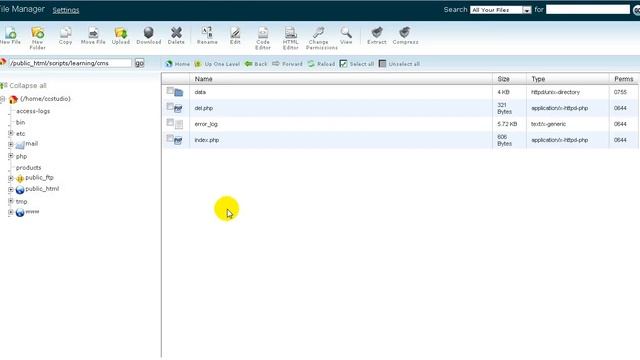This screenshot has height=360, width=640.
Task: Launch the Code Editor
Action: pyautogui.click(x=263, y=38)
